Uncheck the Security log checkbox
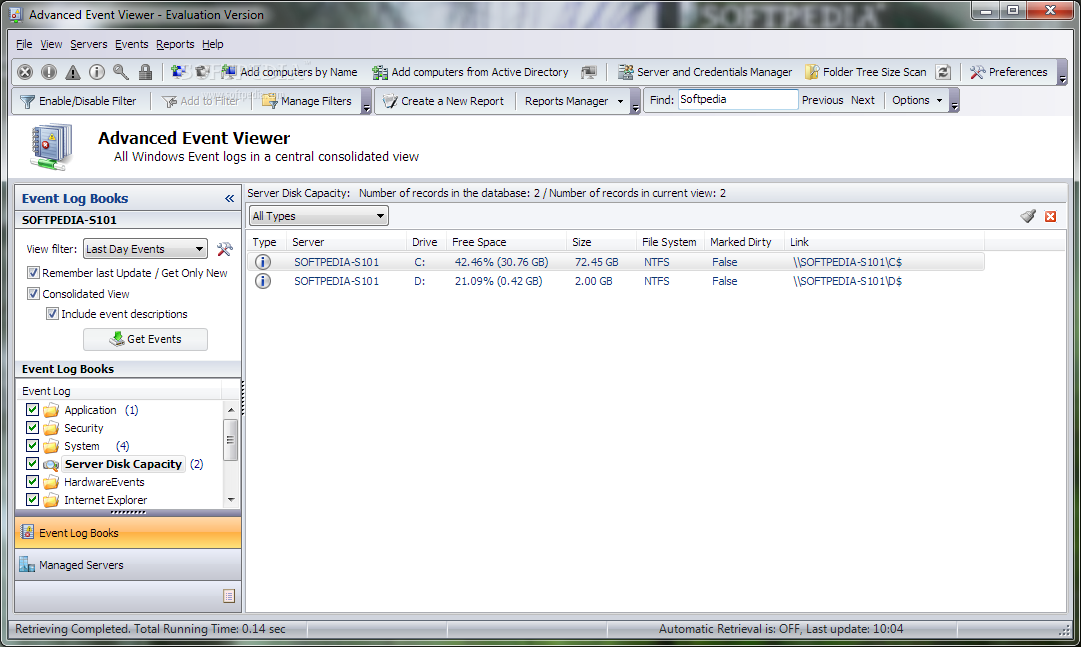 (32, 427)
